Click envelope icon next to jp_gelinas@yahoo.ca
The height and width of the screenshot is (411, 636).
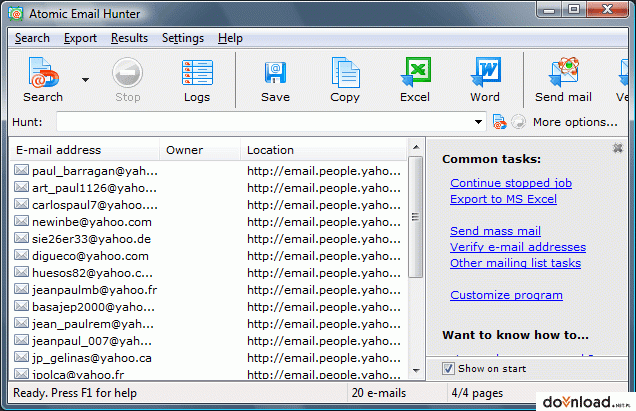coord(21,357)
